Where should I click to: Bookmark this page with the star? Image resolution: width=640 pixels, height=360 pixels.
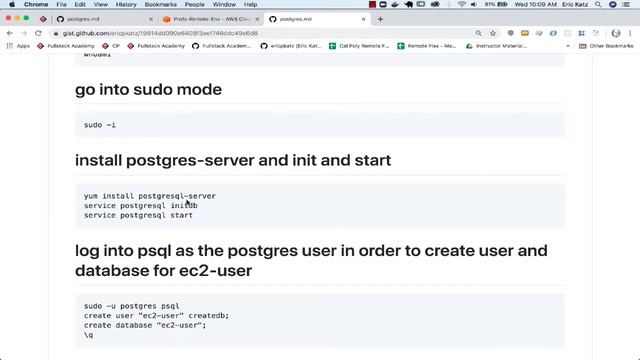click(x=493, y=33)
